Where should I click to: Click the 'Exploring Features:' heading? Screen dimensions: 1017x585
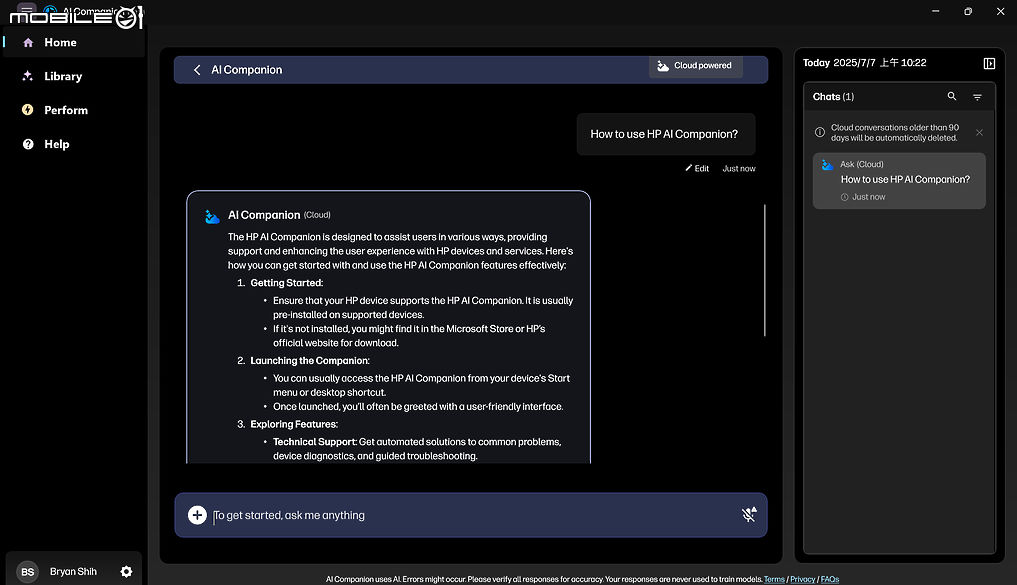point(294,424)
